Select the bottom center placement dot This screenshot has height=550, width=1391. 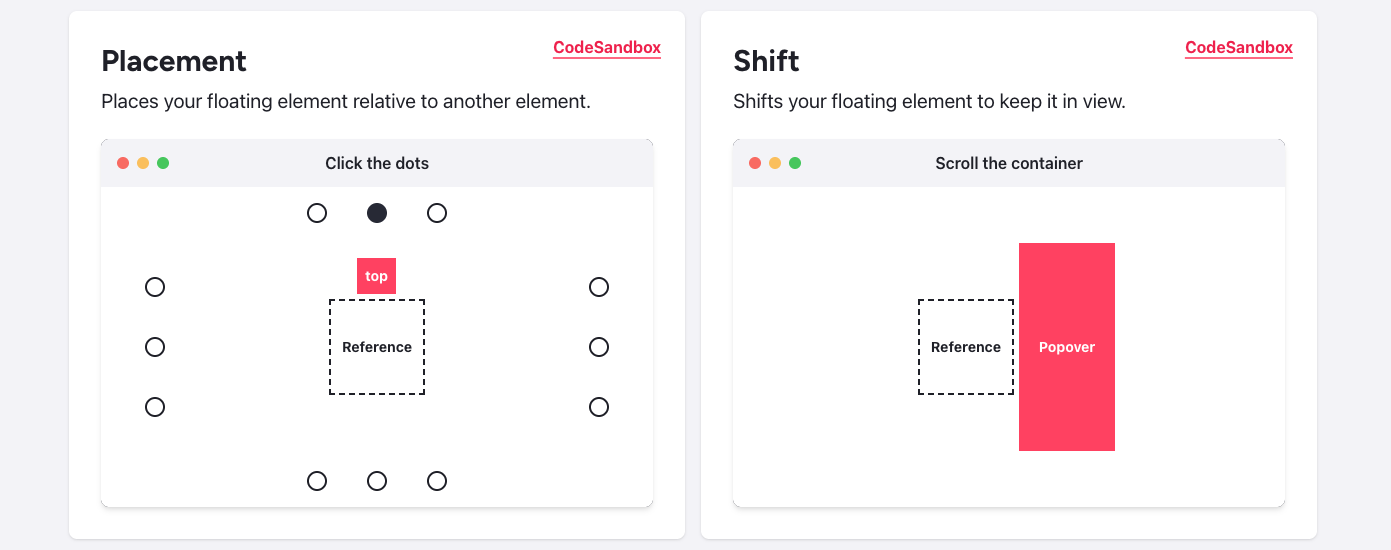point(377,481)
